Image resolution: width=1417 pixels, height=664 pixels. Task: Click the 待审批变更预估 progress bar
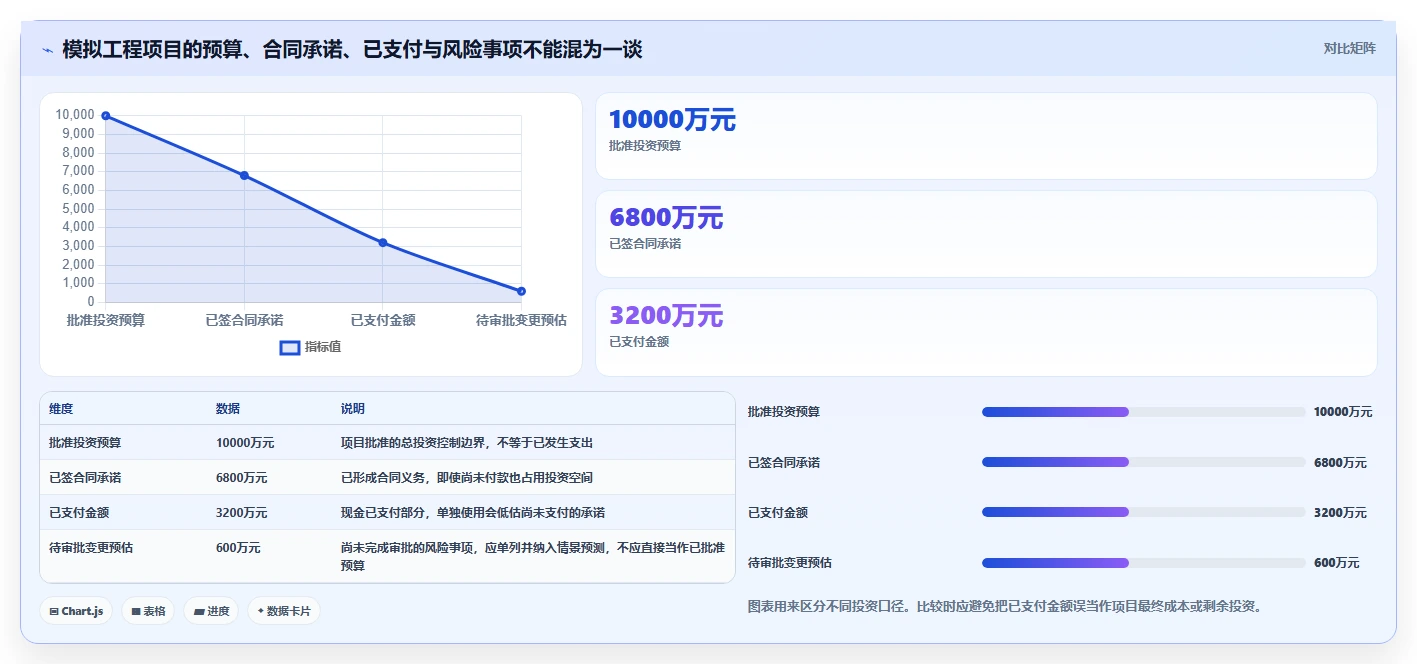[x=1144, y=563]
